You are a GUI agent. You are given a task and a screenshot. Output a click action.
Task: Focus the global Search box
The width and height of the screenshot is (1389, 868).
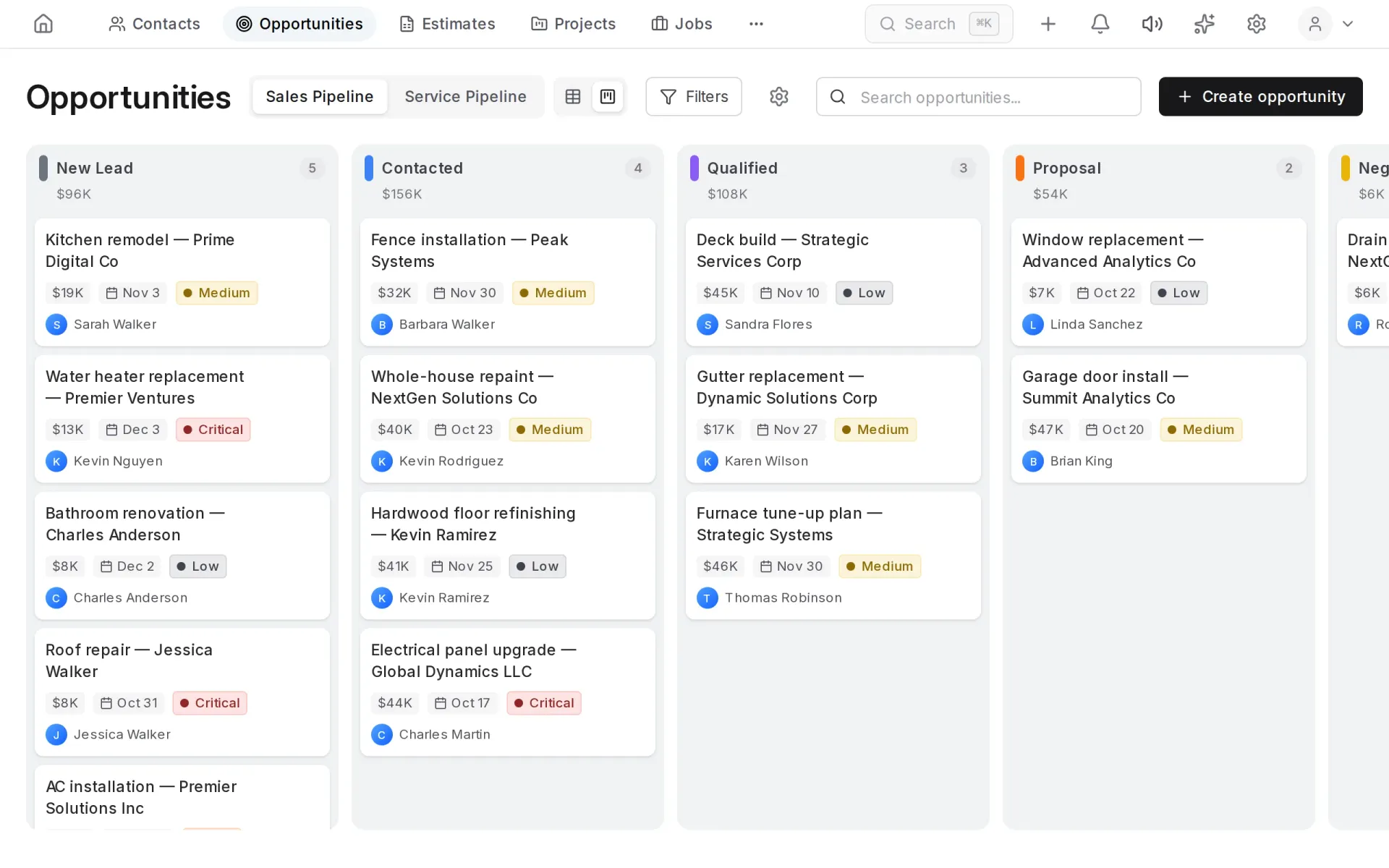939,24
